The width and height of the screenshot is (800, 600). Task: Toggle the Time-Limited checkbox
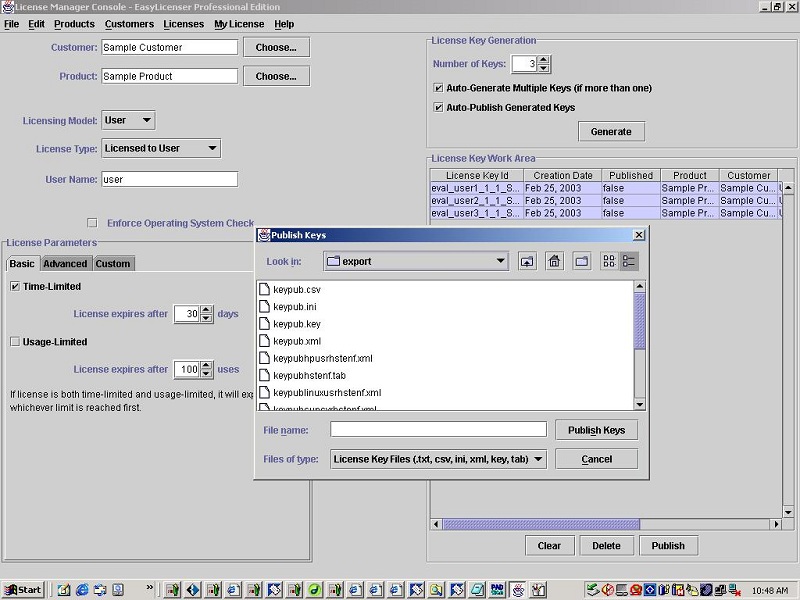click(15, 286)
